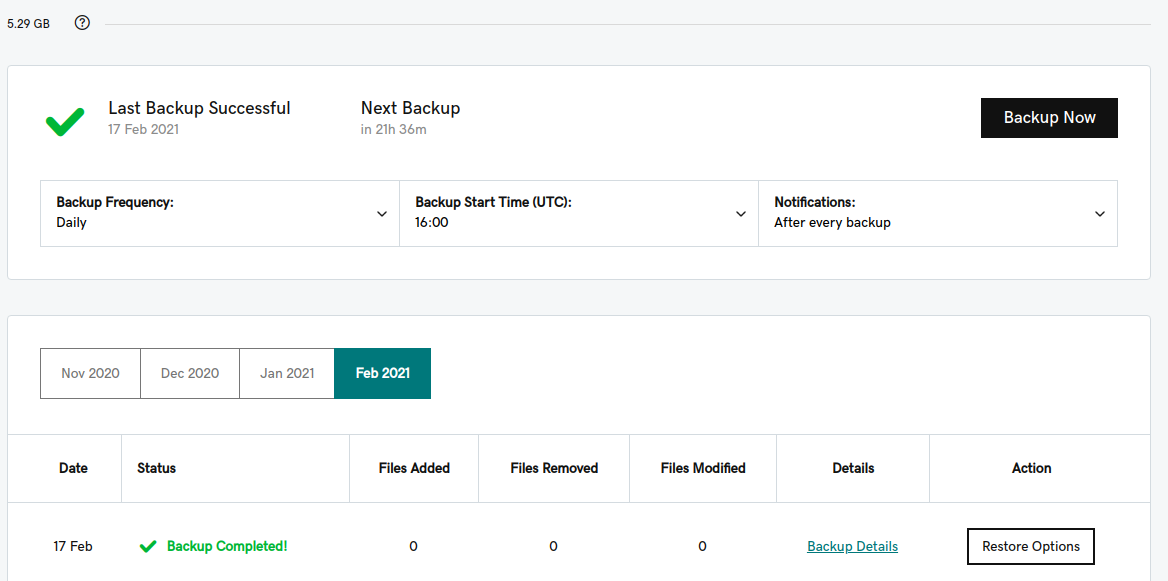
Task: Click the Backup Completed! status text
Action: [x=227, y=547]
